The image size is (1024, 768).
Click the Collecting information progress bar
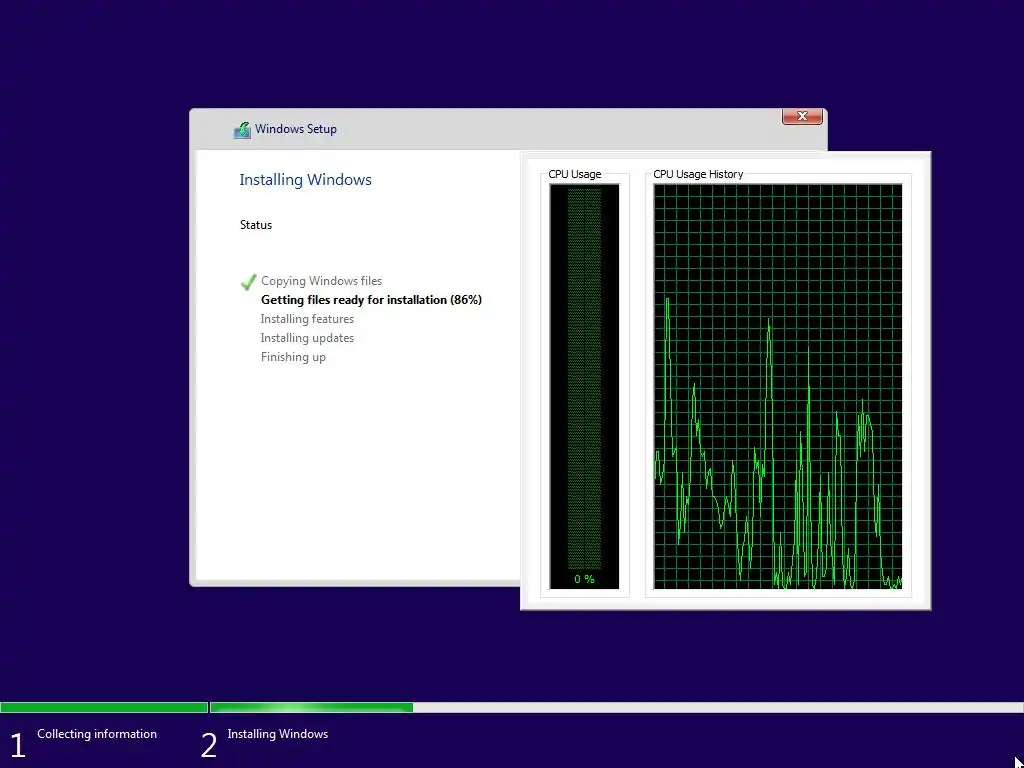pos(104,707)
